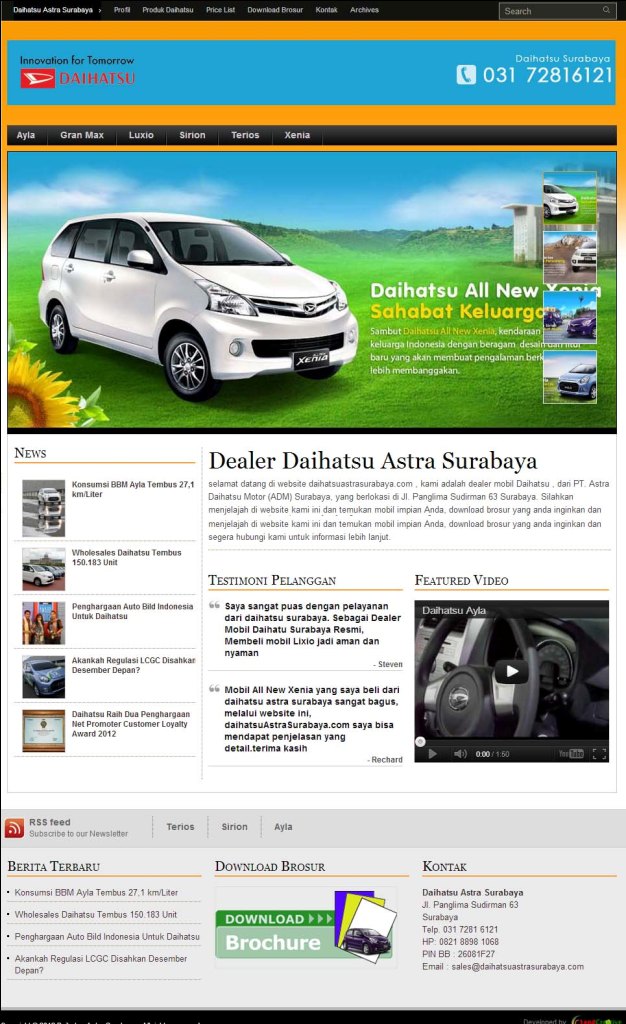Select the Sirion navigation tab
This screenshot has width=626, height=1024.
192,135
